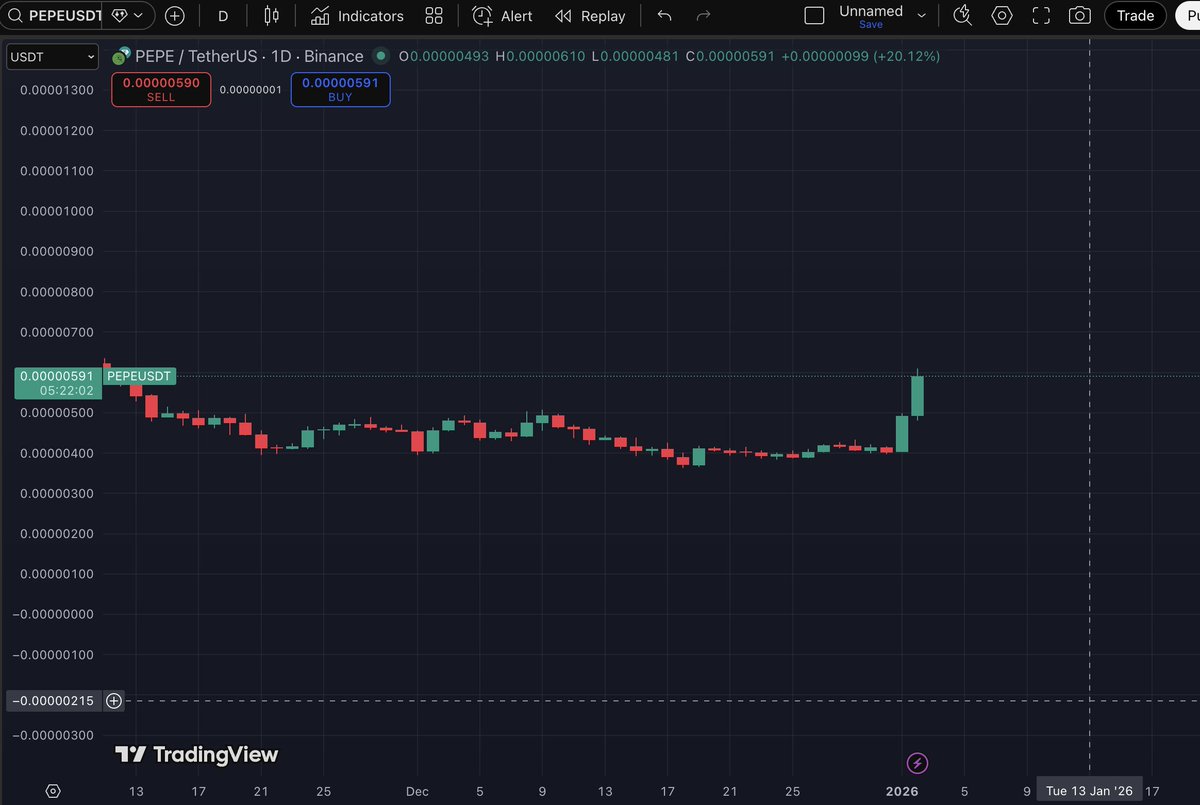Click the 0.00000700 price axis label
Image resolution: width=1200 pixels, height=805 pixels.
point(57,332)
